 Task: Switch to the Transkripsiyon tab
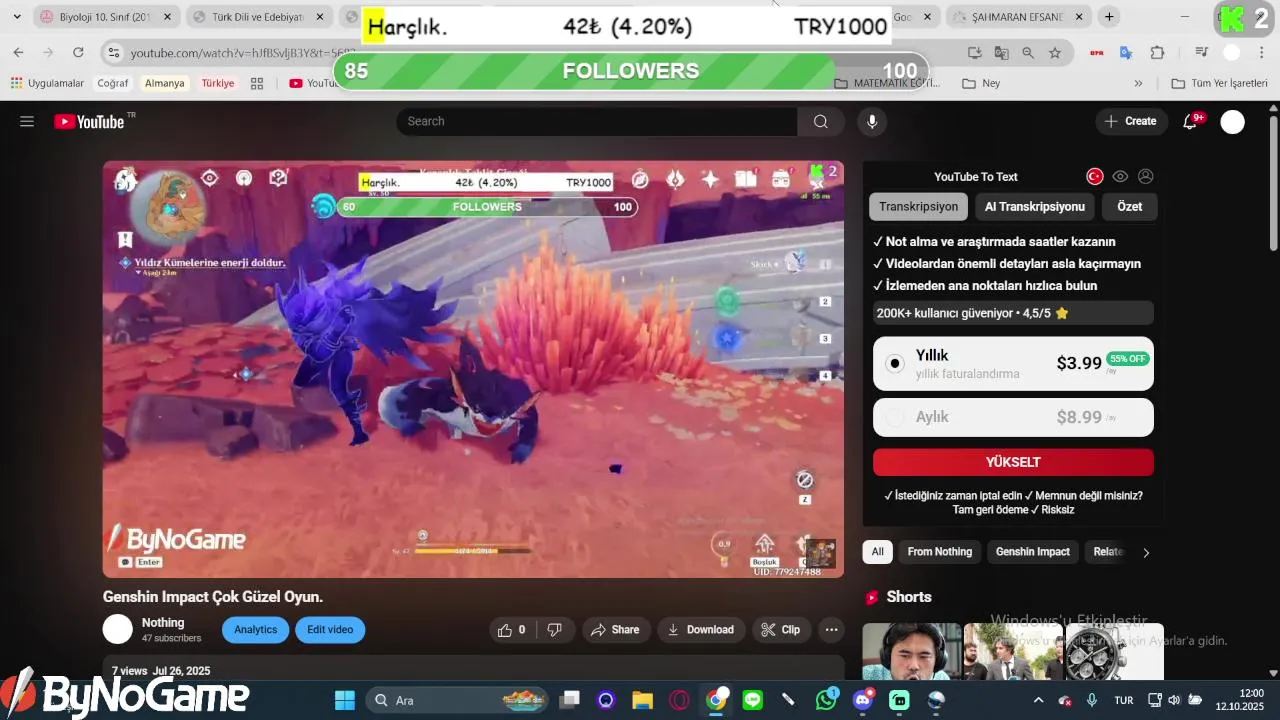918,206
